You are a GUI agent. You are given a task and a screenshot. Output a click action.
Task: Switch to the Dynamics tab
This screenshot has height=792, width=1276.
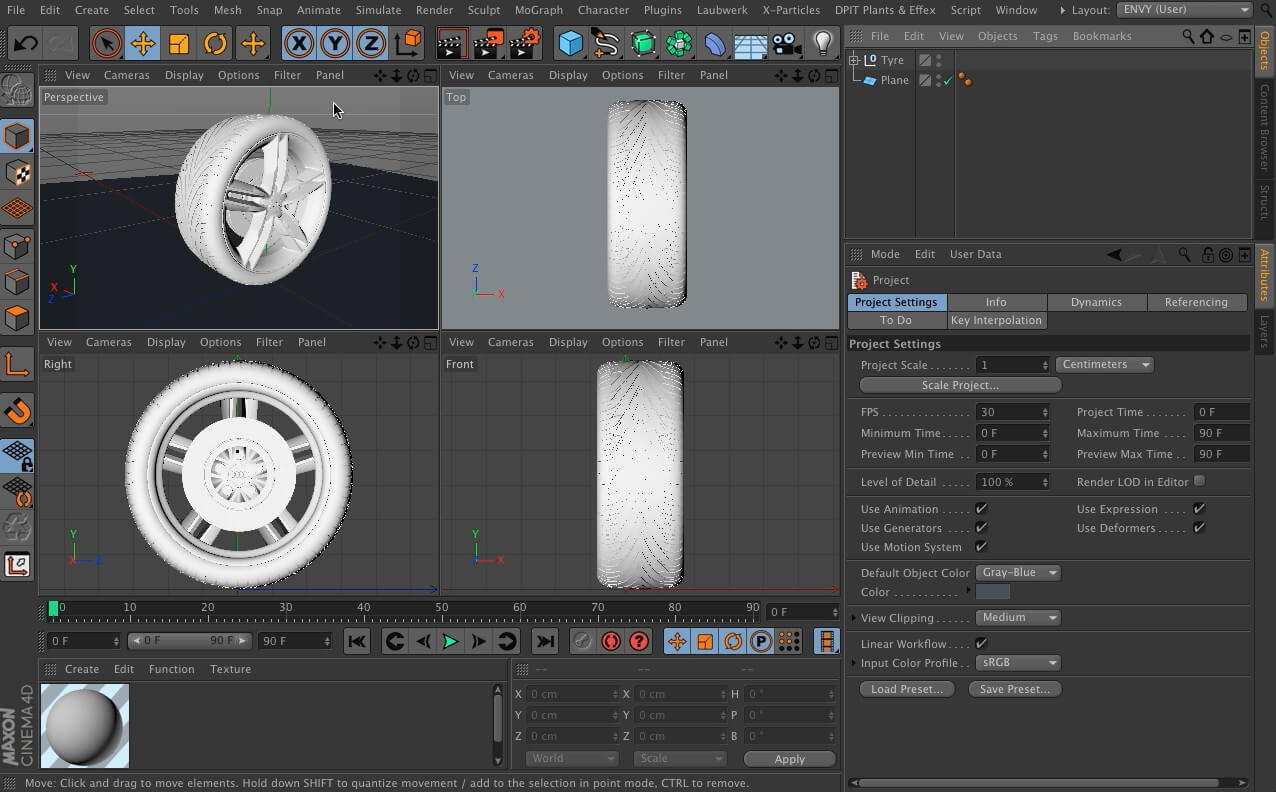click(x=1096, y=302)
